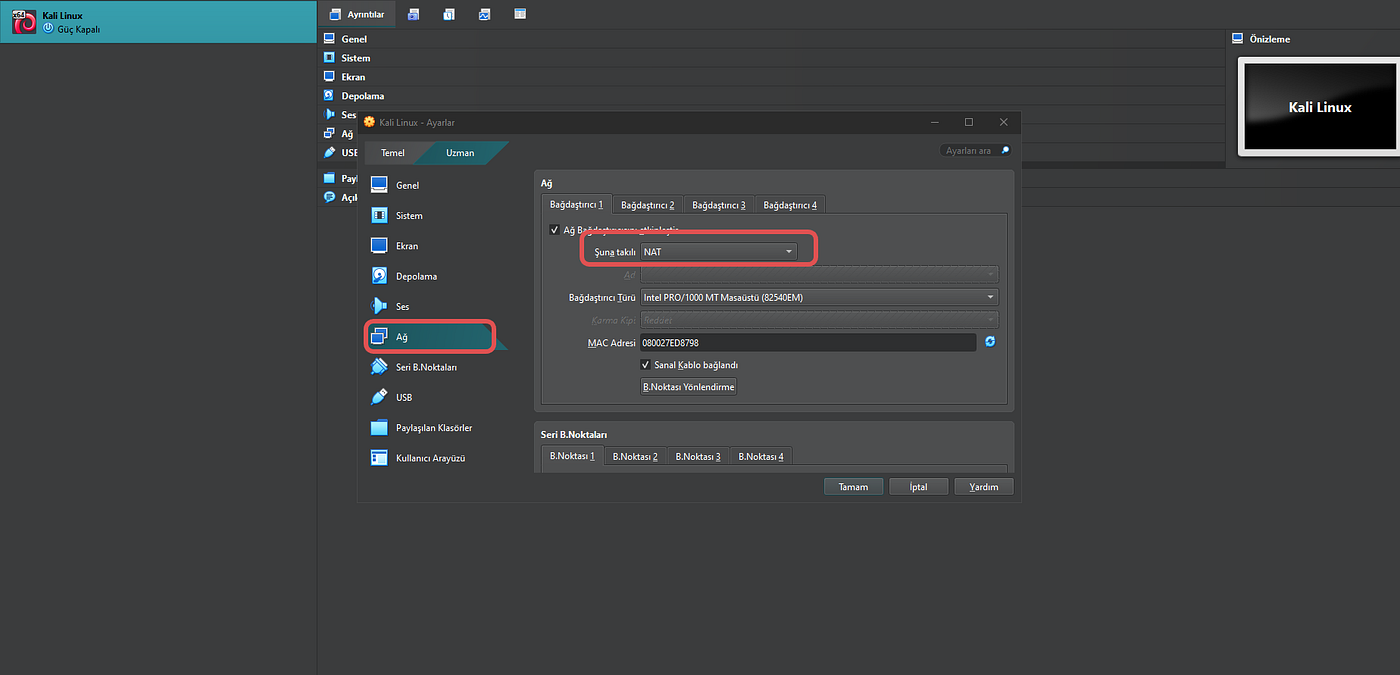This screenshot has height=675, width=1400.
Task: Select the B.Noktası 3 serial tab
Action: point(698,456)
